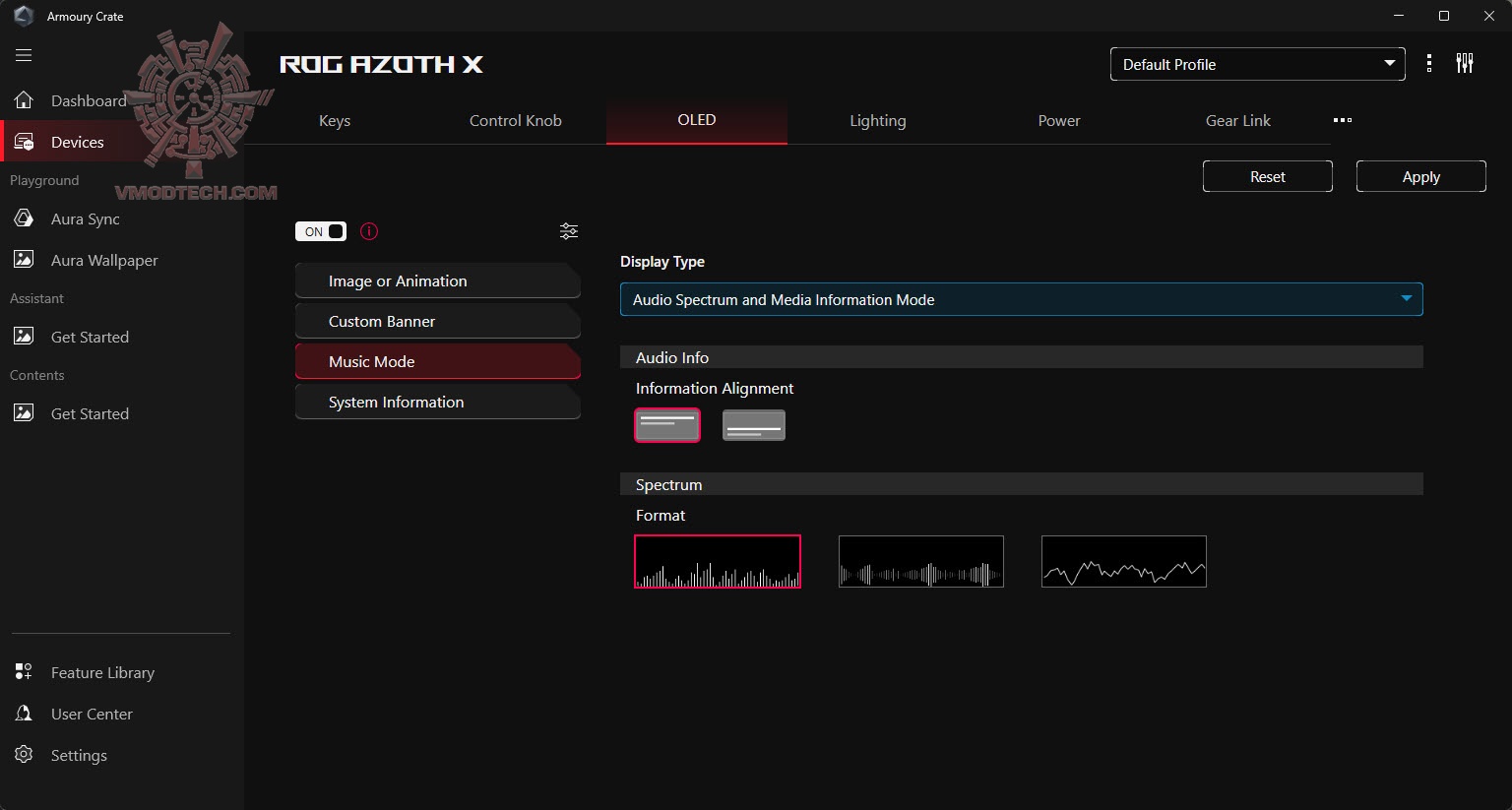Select the Devices sidebar icon
This screenshot has width=1512, height=810.
tap(24, 142)
